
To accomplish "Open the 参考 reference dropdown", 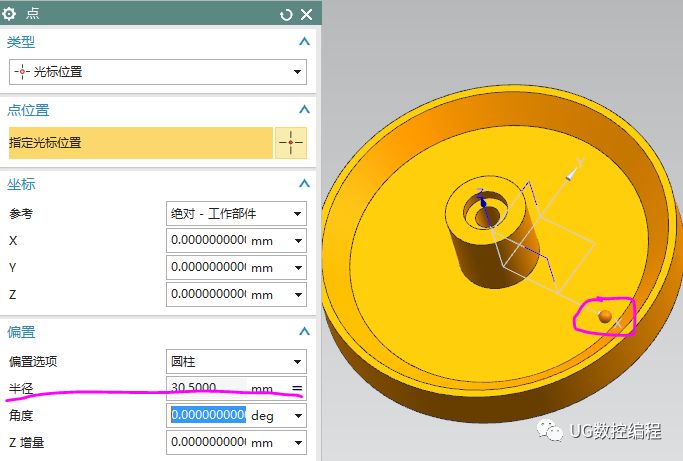I will (x=236, y=213).
